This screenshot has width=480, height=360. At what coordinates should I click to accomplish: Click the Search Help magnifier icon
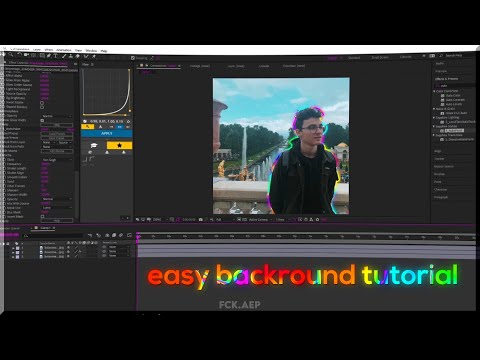[441, 55]
